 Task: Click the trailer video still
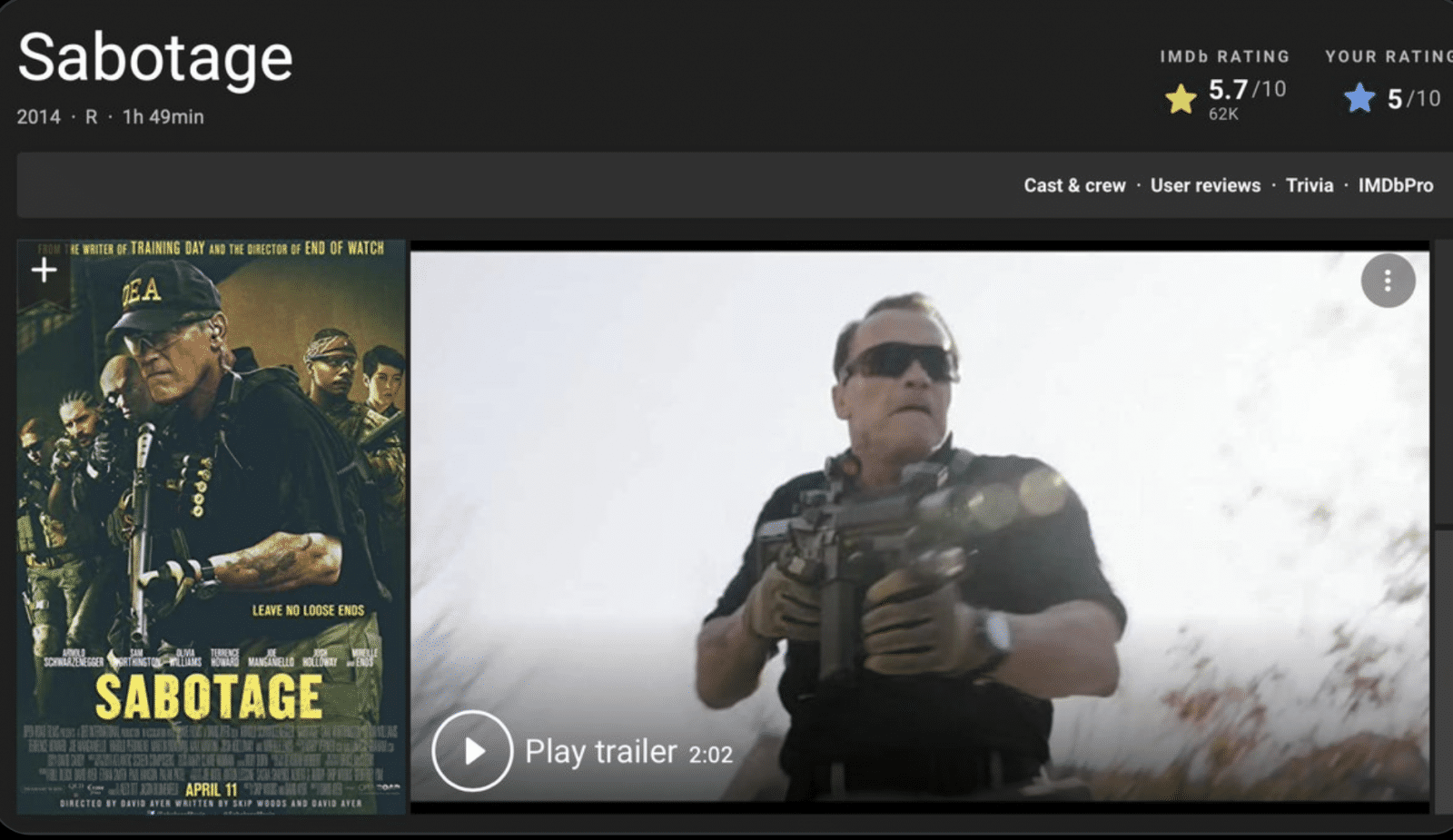pos(919,527)
